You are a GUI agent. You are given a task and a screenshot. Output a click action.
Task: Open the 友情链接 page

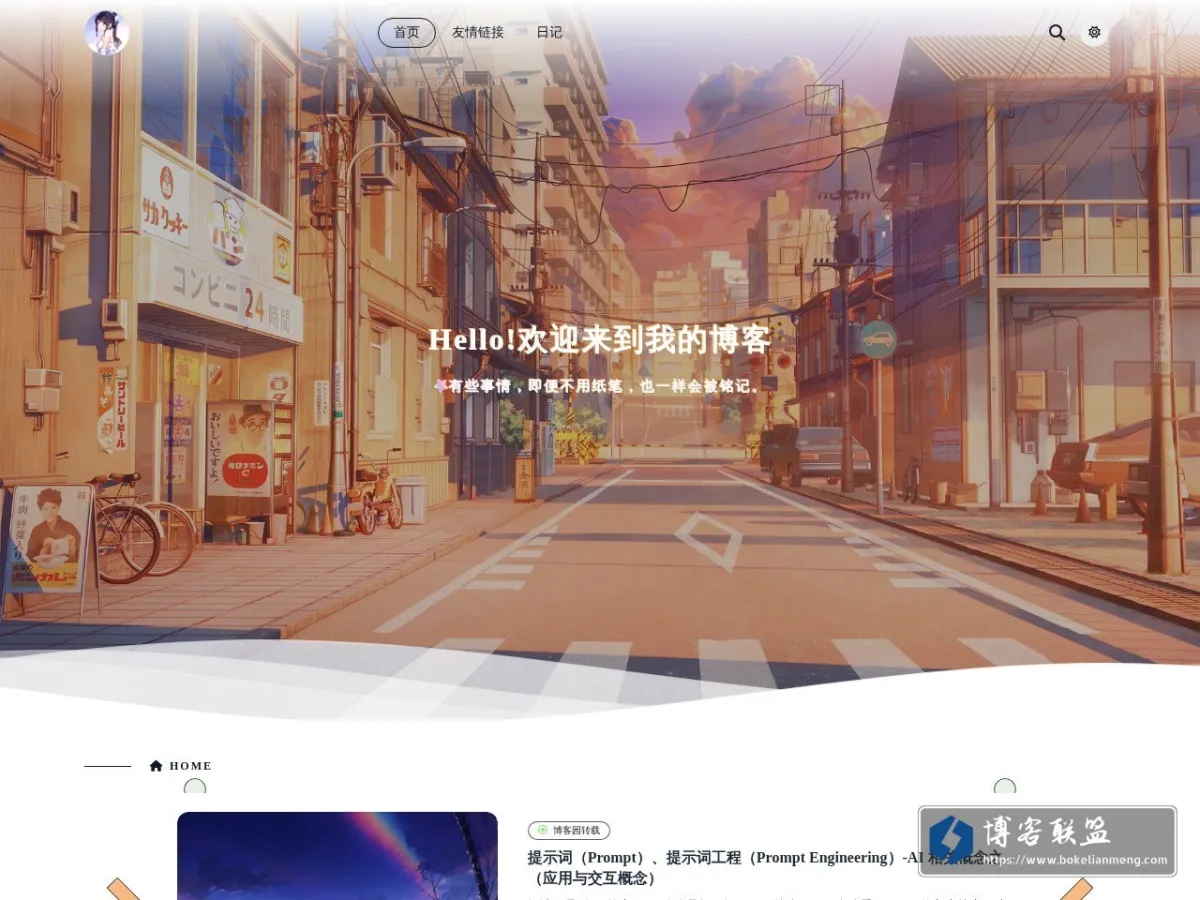[x=478, y=33]
